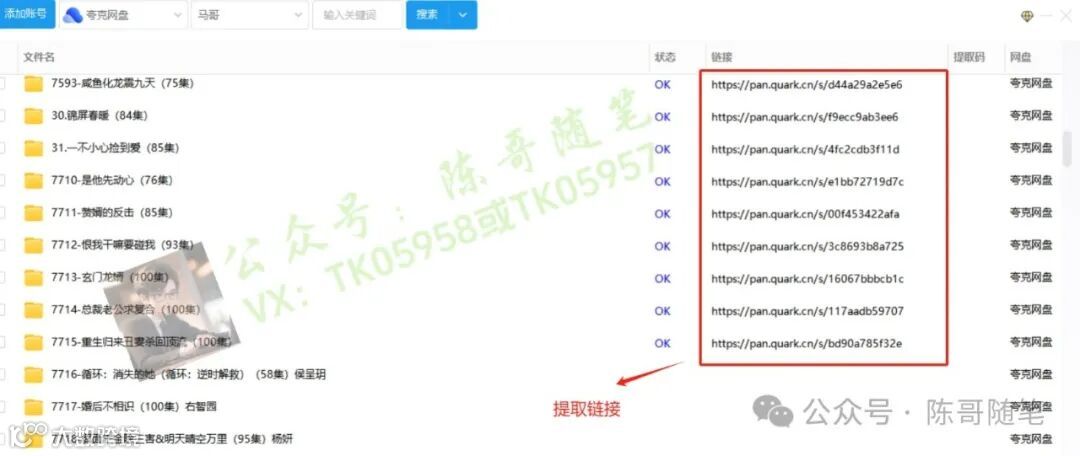This screenshot has height=456, width=1080.
Task: Open the 夸克网盘 cloud drive dropdown
Action: click(123, 14)
